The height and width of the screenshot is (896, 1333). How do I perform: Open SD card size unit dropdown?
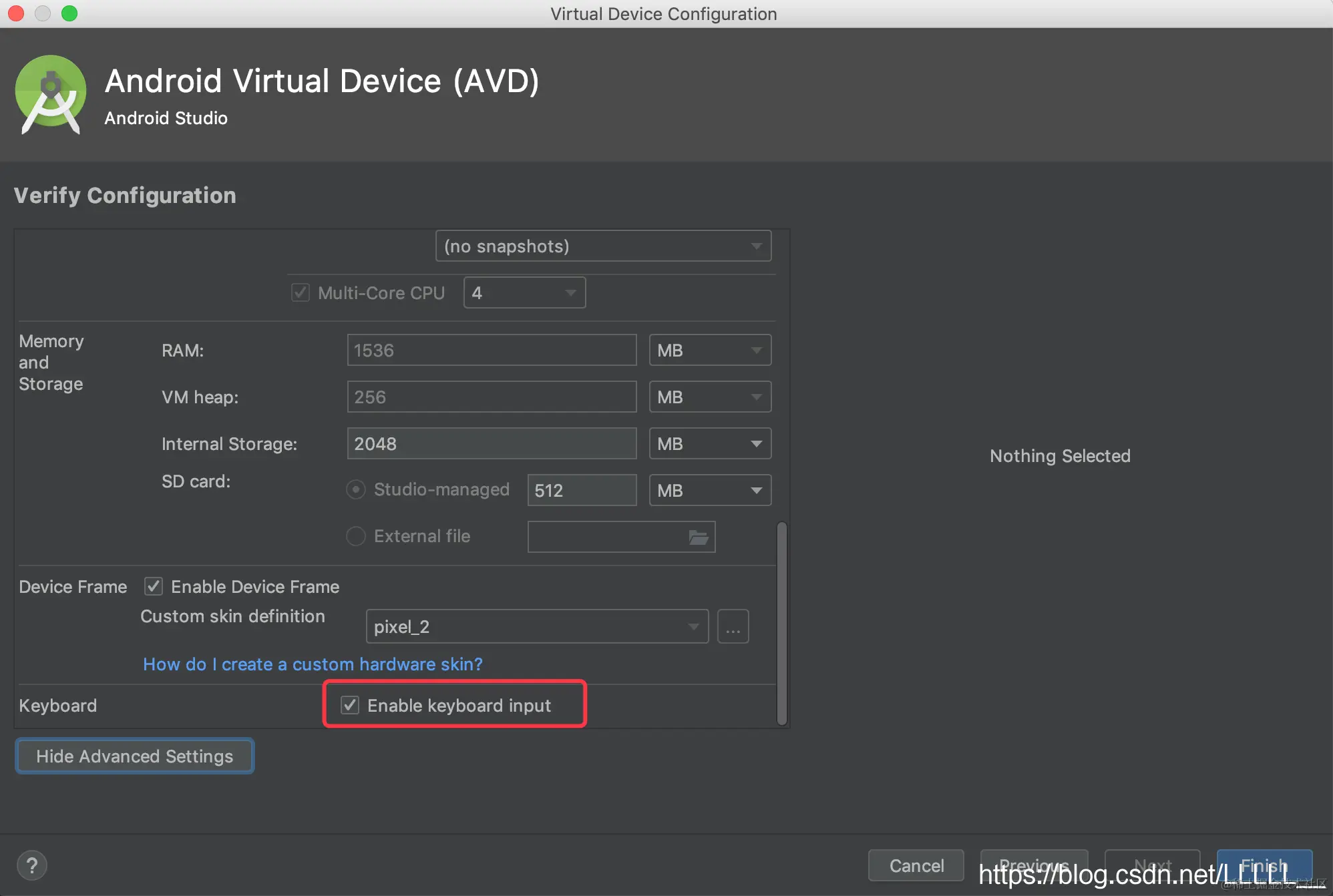pos(709,490)
